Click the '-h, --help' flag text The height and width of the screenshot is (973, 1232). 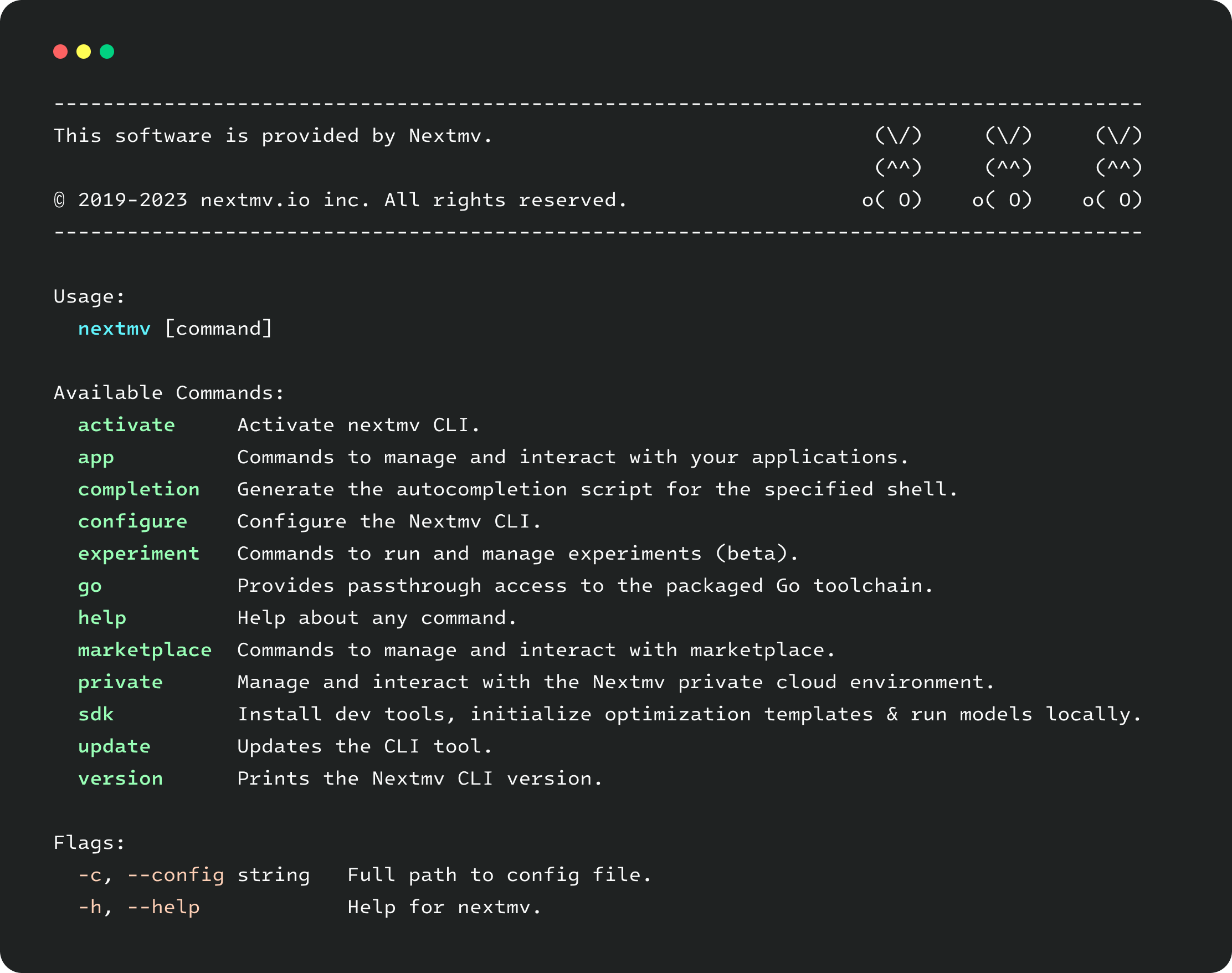[x=139, y=908]
